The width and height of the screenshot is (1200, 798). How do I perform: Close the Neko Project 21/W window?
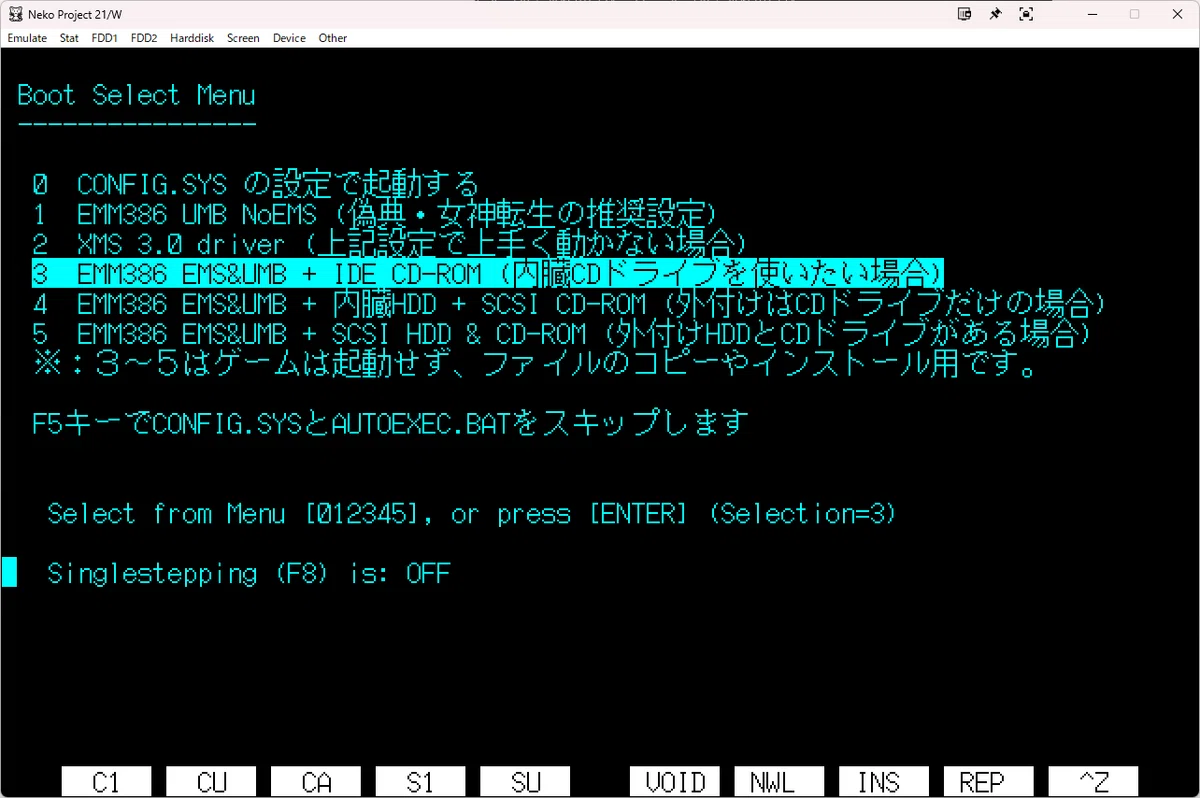click(1178, 14)
